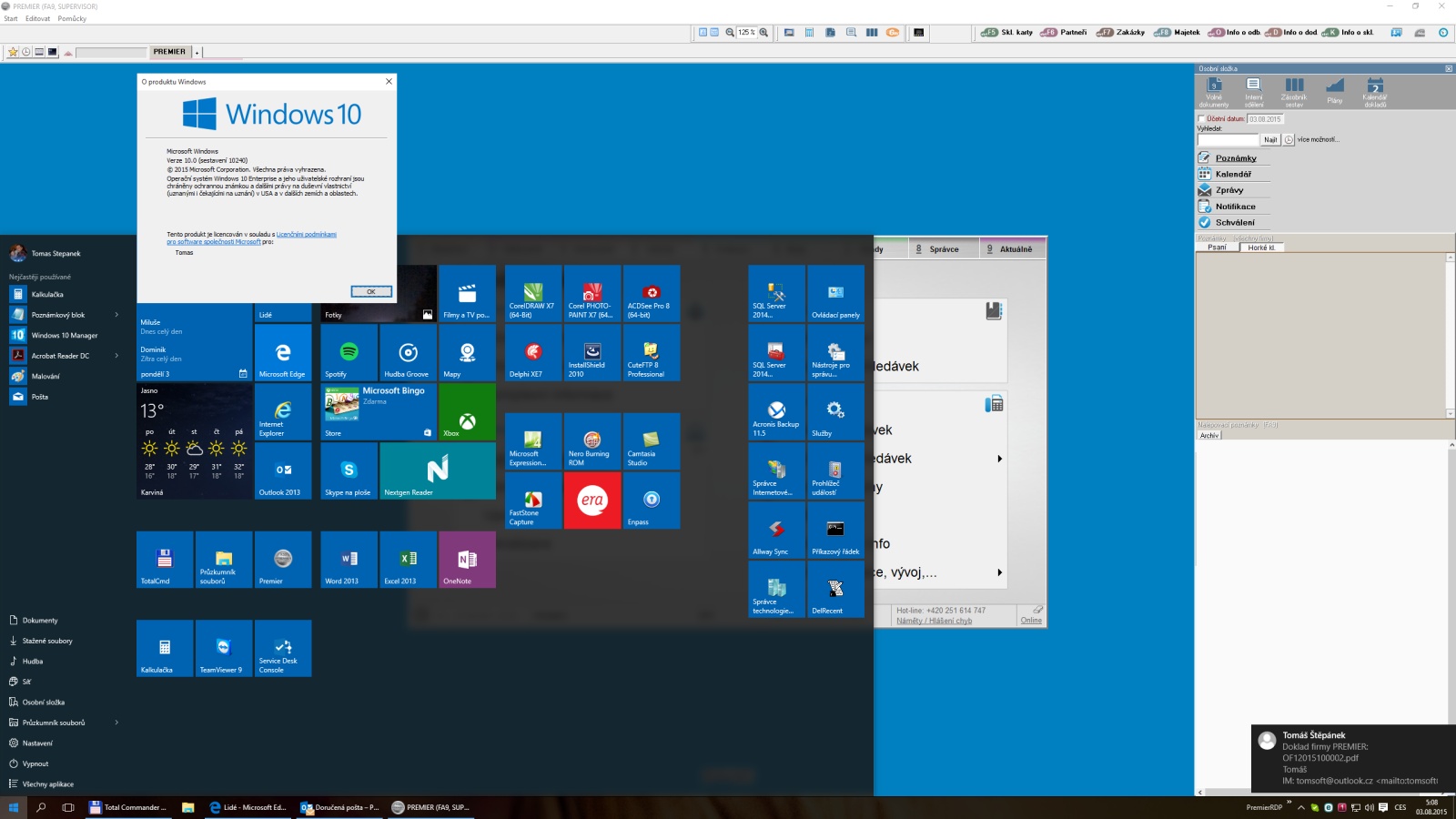
Task: Click the F6 Partneři toolbar button
Action: click(1064, 32)
